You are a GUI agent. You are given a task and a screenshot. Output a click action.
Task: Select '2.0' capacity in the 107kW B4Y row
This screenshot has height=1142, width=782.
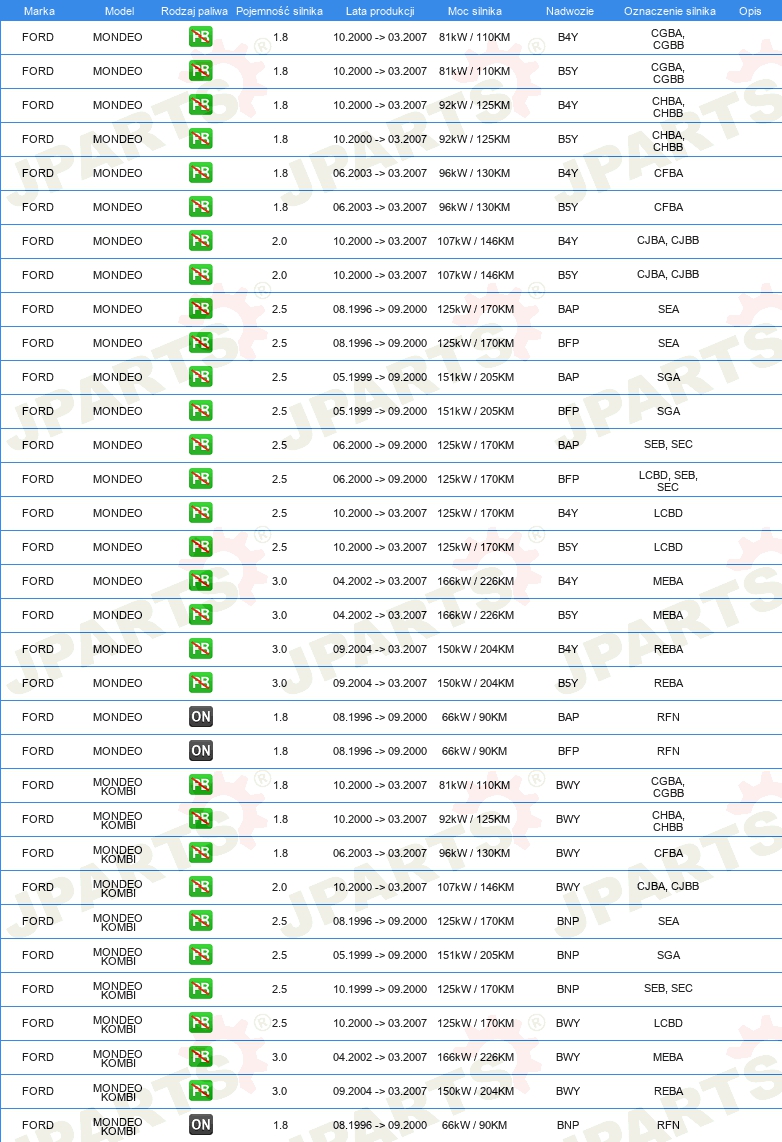coord(280,241)
